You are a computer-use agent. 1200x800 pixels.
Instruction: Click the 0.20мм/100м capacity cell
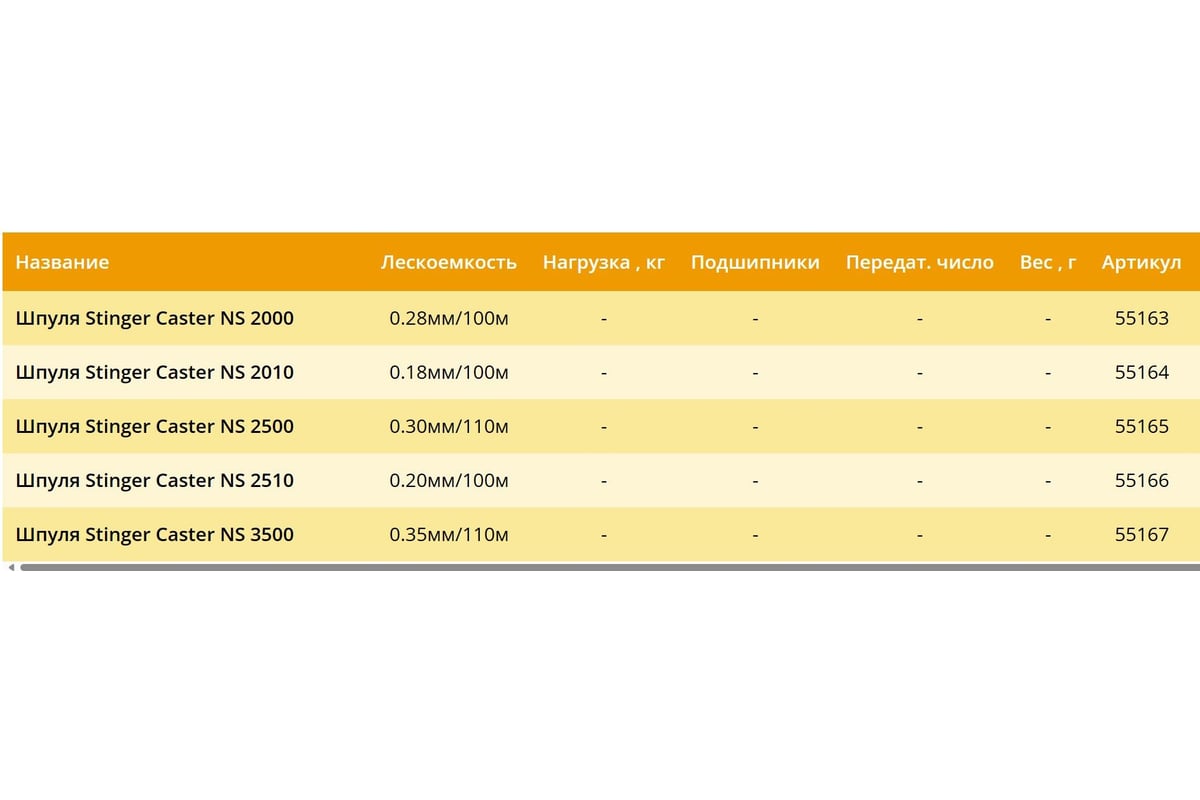pyautogui.click(x=449, y=481)
